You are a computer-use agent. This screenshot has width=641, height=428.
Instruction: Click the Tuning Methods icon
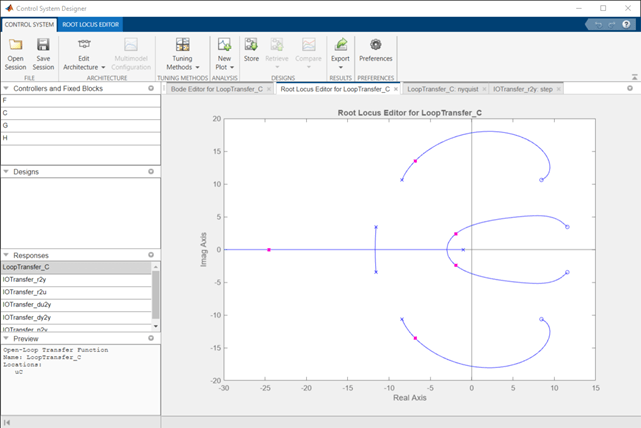pyautogui.click(x=183, y=45)
